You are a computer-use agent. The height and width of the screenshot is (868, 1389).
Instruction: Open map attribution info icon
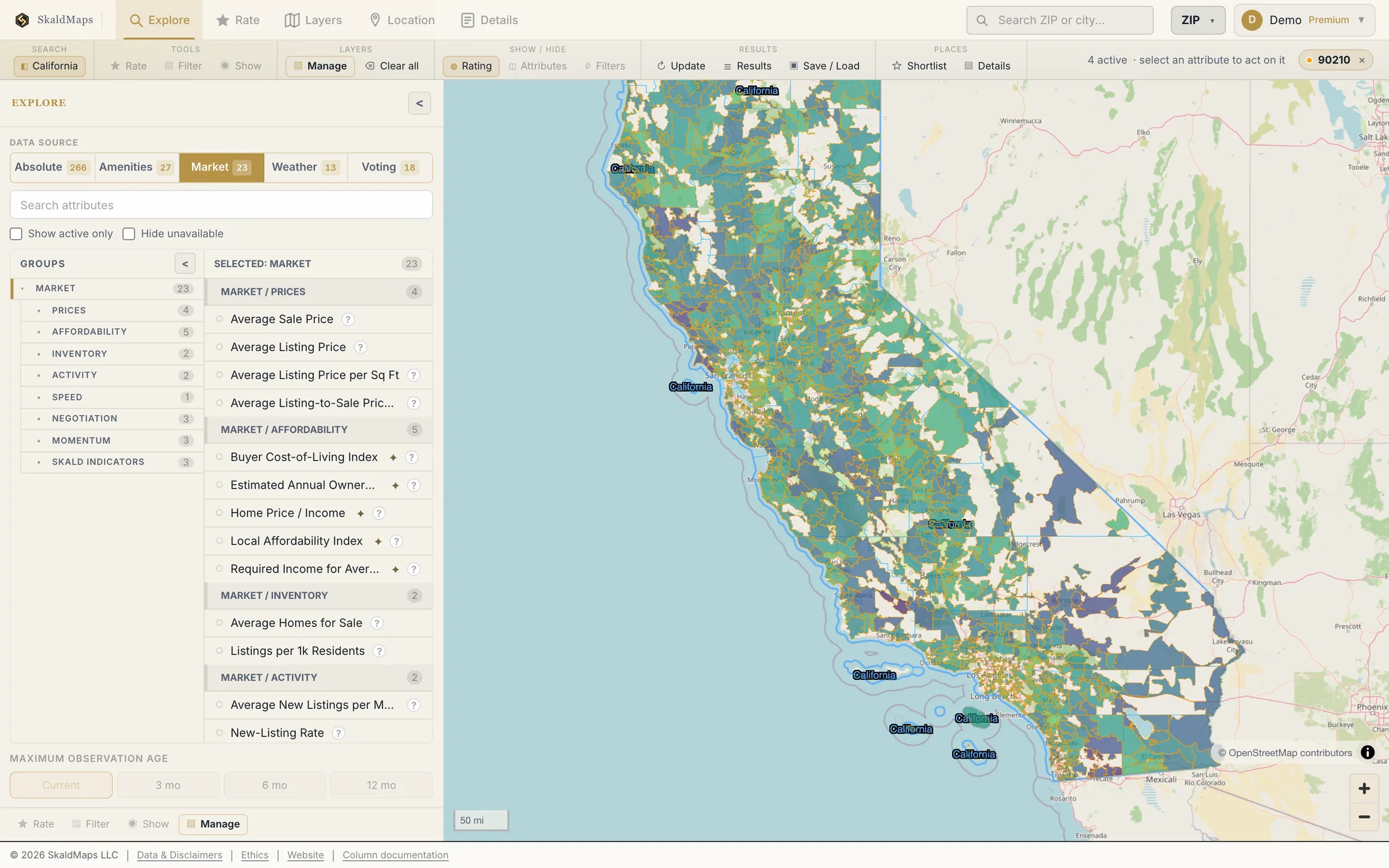1368,752
